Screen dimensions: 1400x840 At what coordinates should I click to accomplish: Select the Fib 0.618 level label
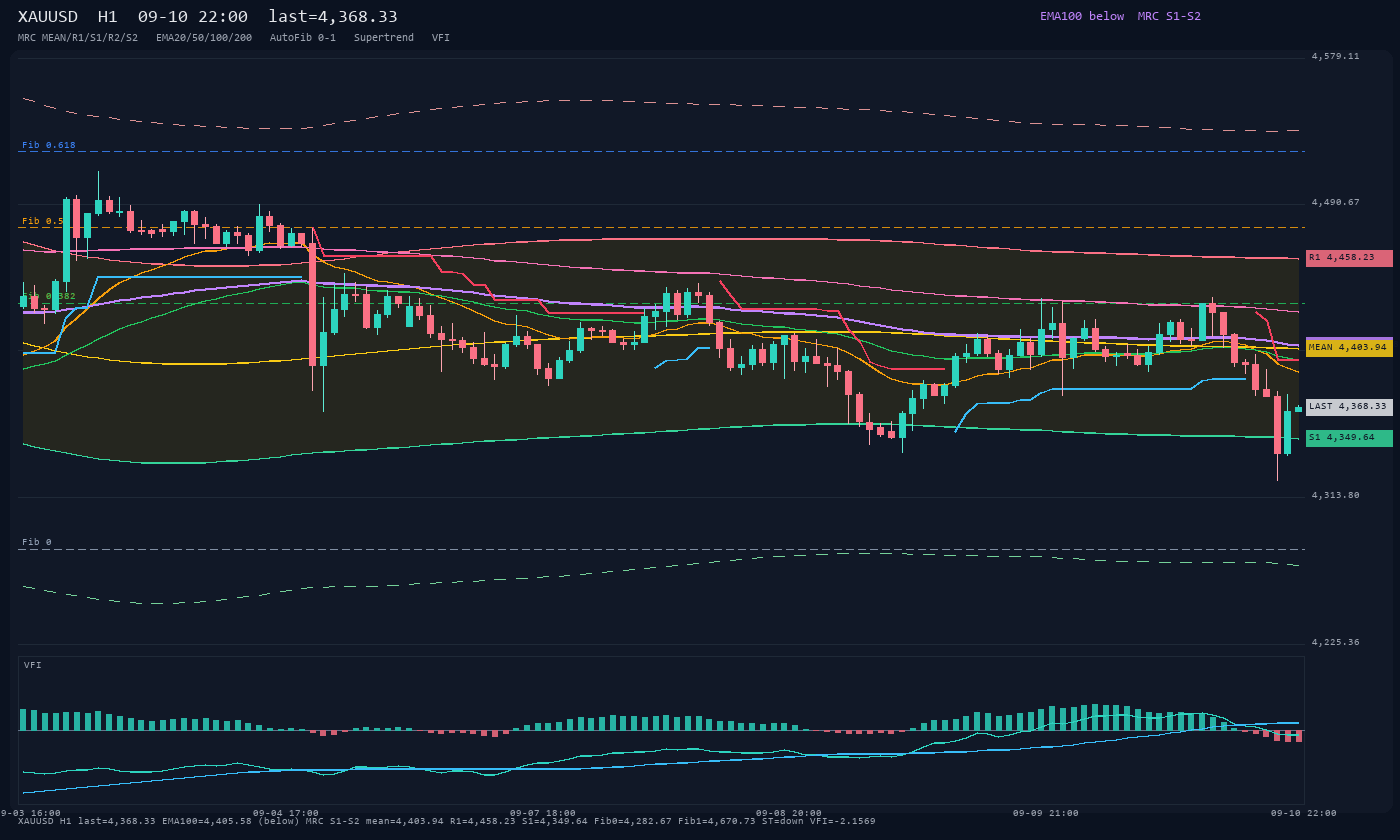tap(49, 145)
